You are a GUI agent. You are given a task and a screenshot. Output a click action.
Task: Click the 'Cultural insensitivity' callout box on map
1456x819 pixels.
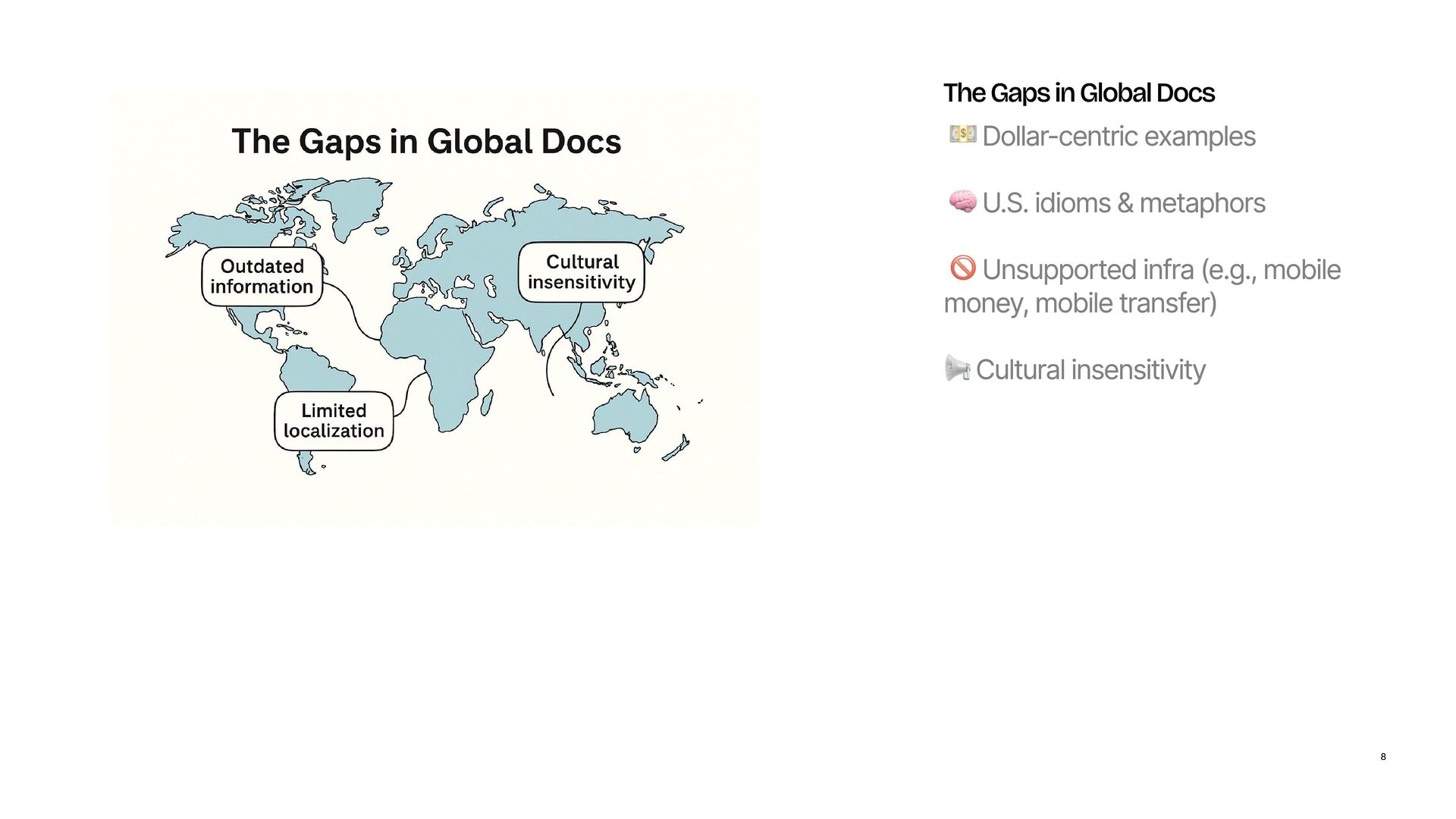coord(582,272)
